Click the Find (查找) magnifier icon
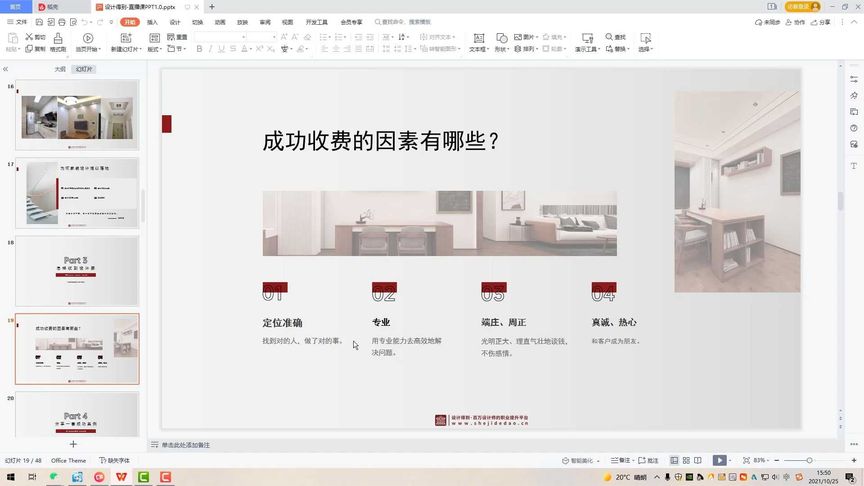This screenshot has height=486, width=864. click(x=609, y=37)
